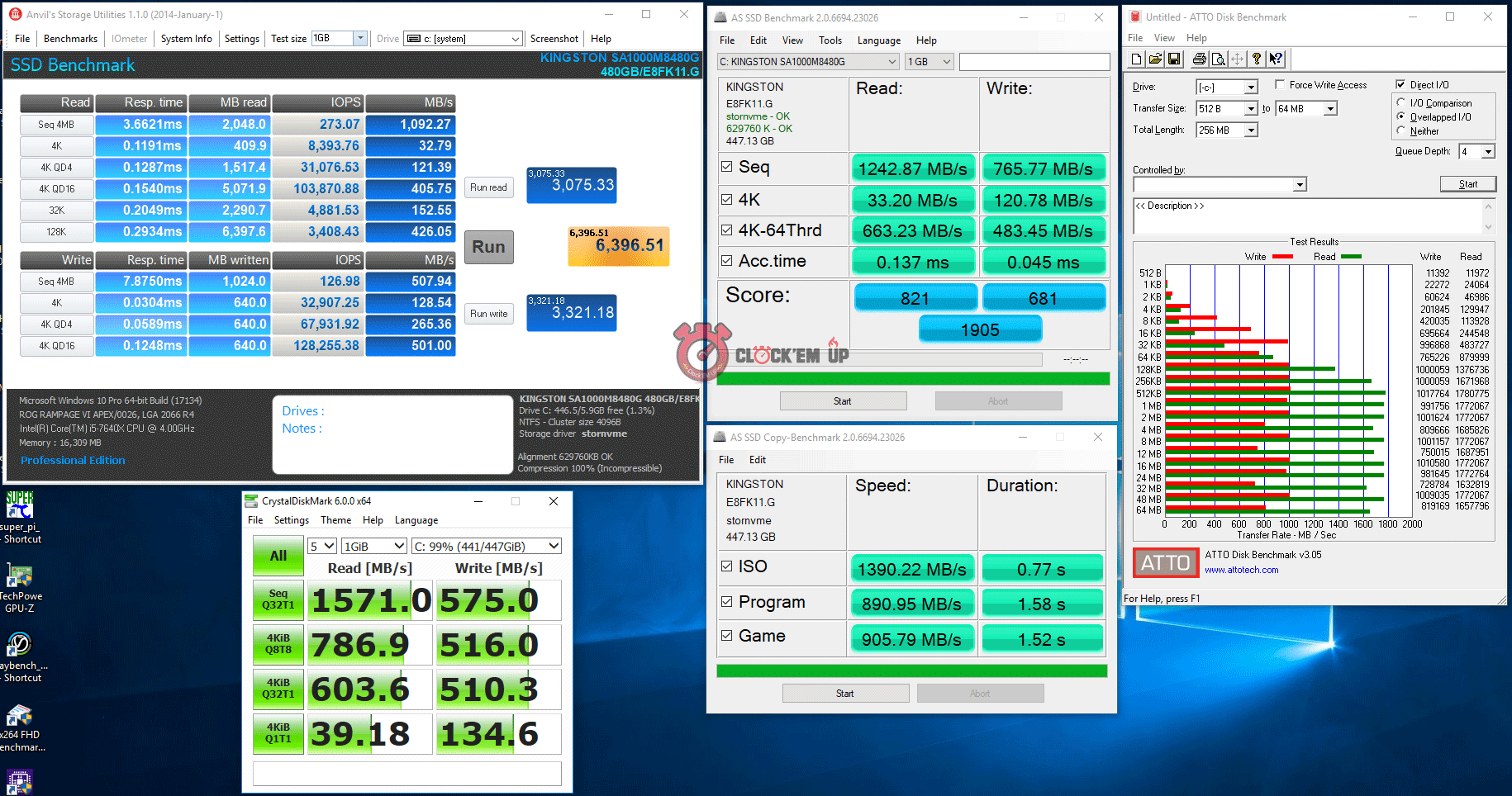
Task: Select the I/O Comparison radio button
Action: tap(1401, 102)
